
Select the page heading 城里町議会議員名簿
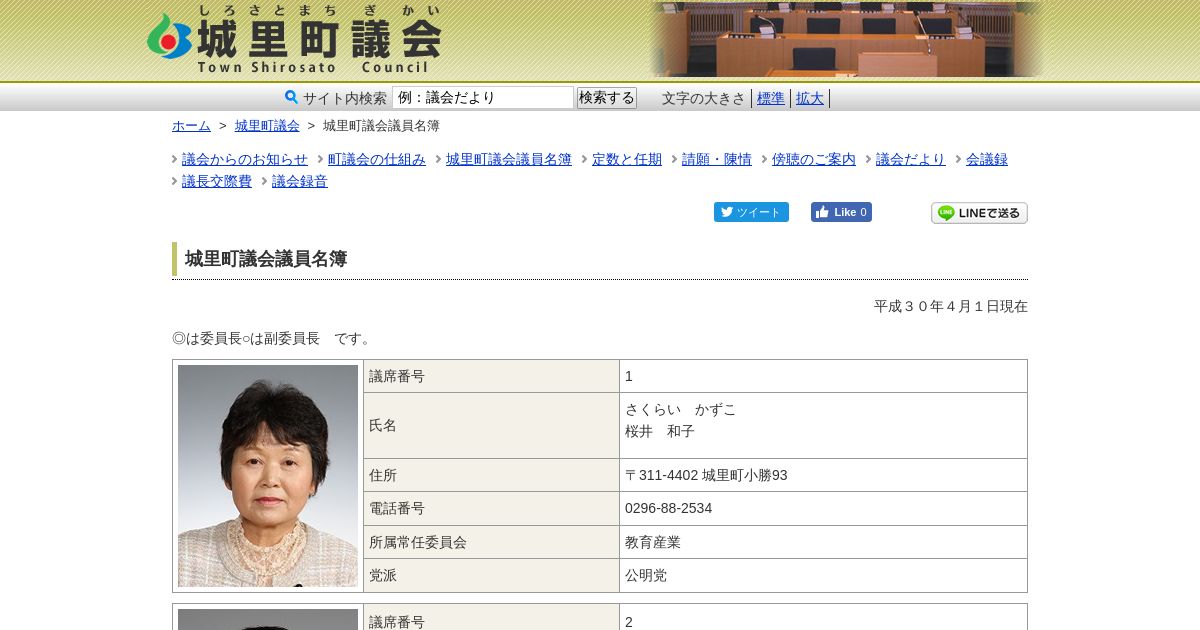(x=266, y=259)
